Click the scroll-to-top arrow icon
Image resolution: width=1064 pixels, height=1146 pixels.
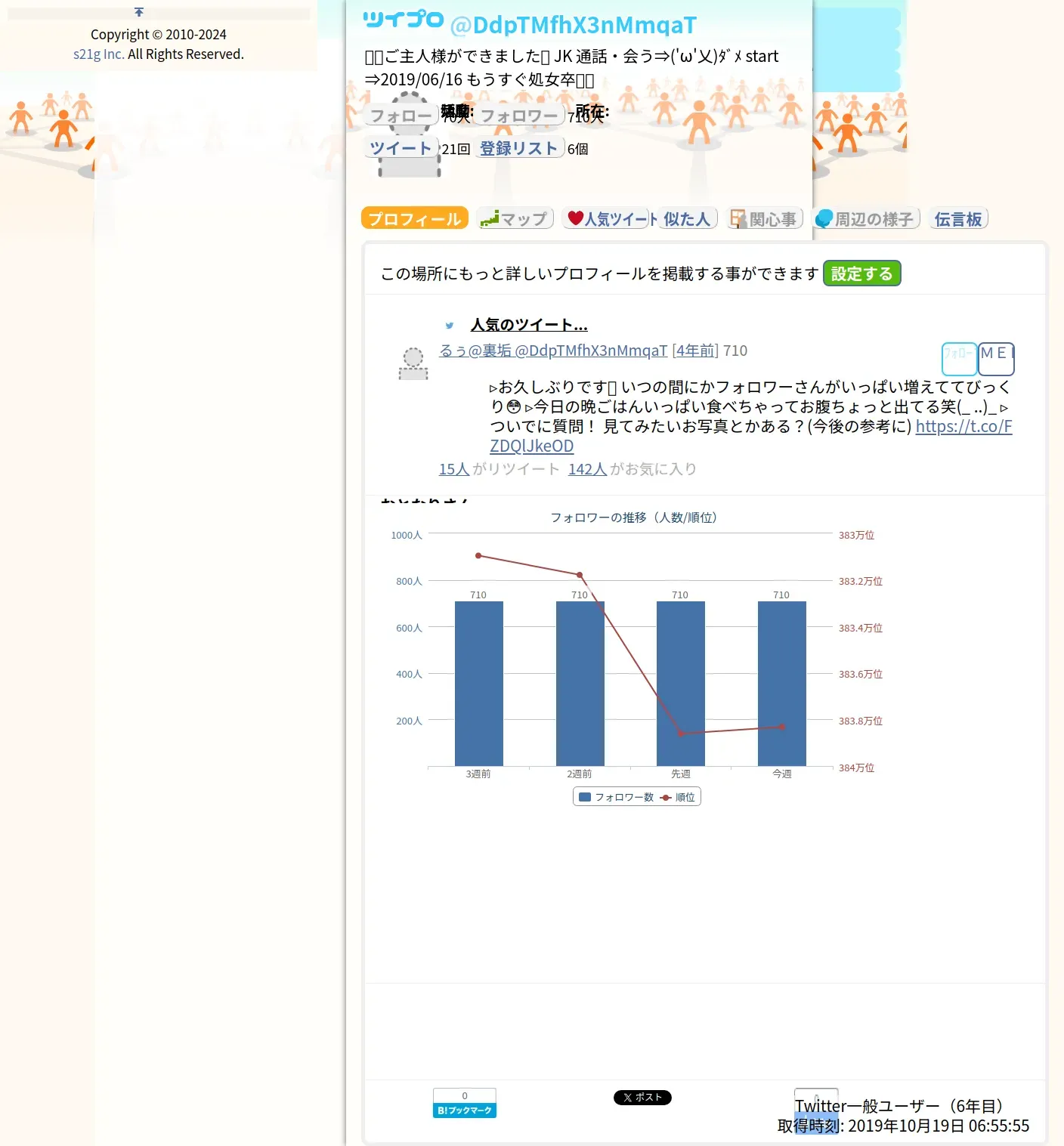139,12
